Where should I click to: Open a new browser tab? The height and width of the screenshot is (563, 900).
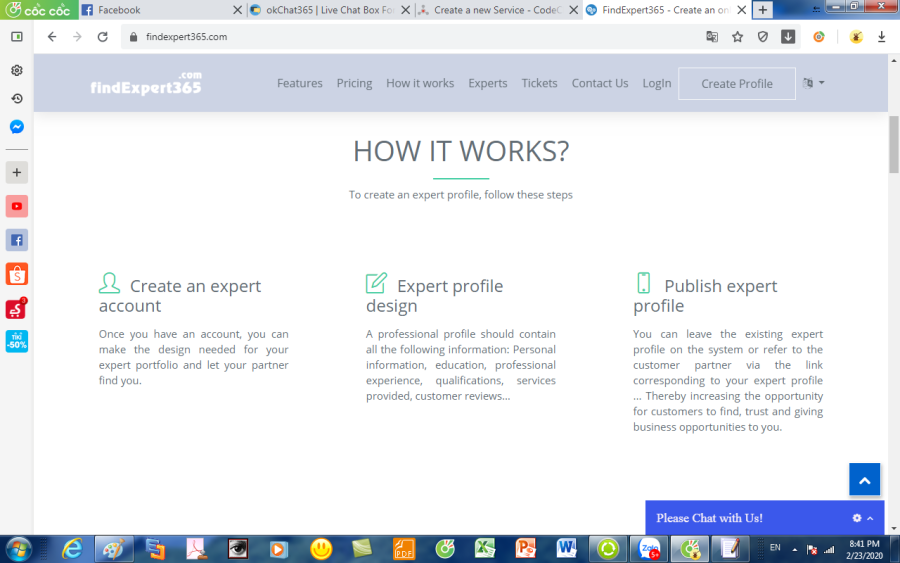(762, 10)
